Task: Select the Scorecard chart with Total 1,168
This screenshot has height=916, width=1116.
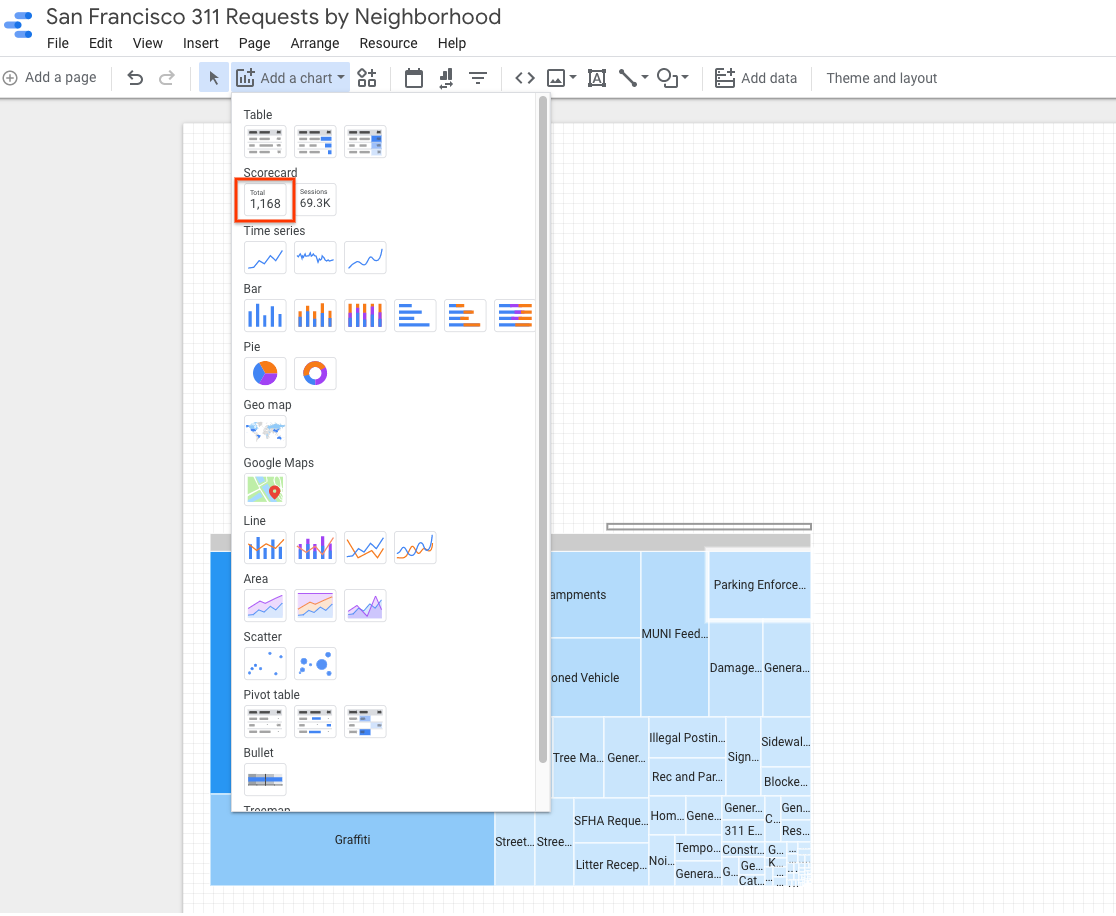Action: click(x=265, y=200)
